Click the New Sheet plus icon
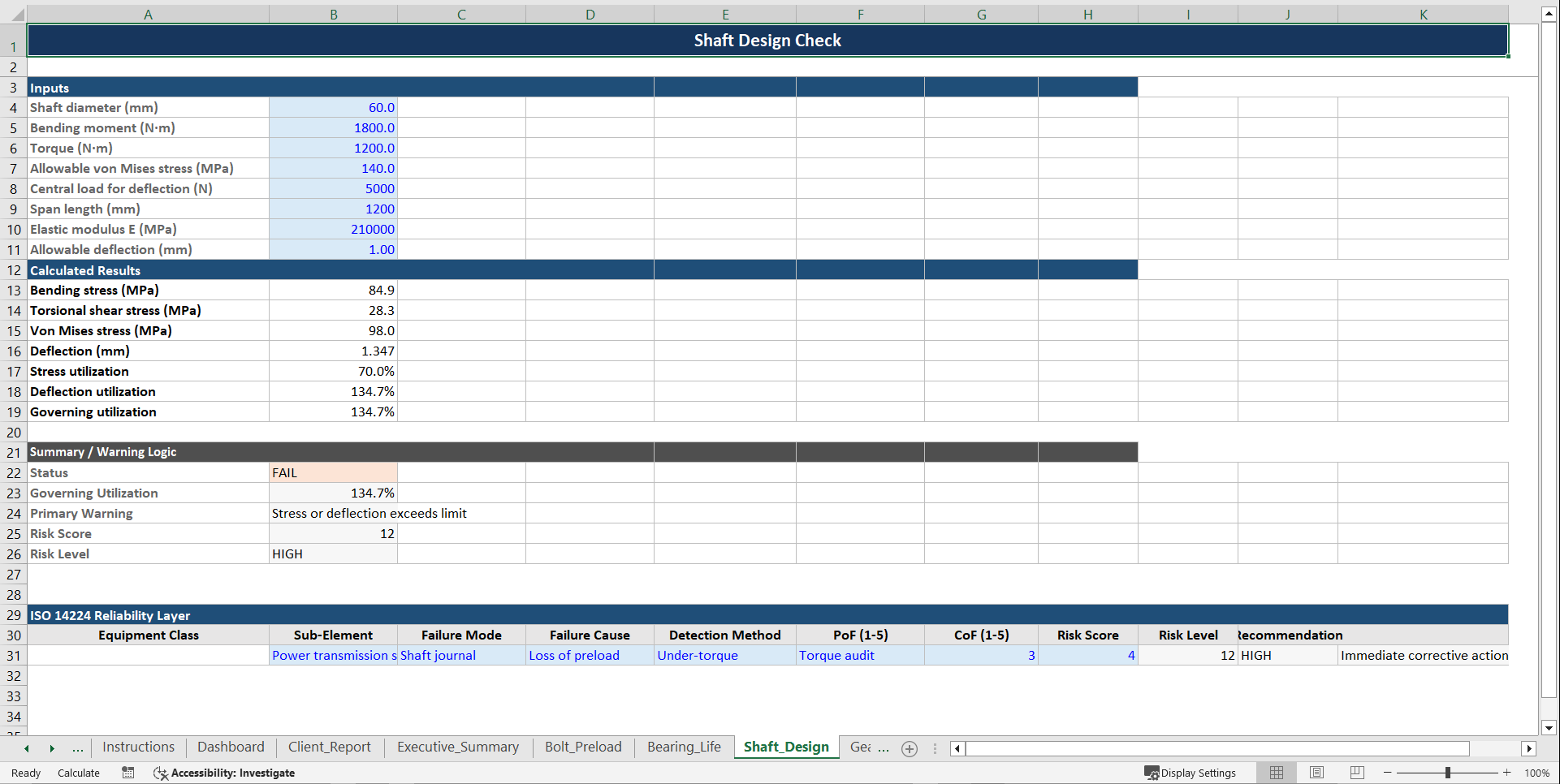The height and width of the screenshot is (784, 1560). [909, 748]
